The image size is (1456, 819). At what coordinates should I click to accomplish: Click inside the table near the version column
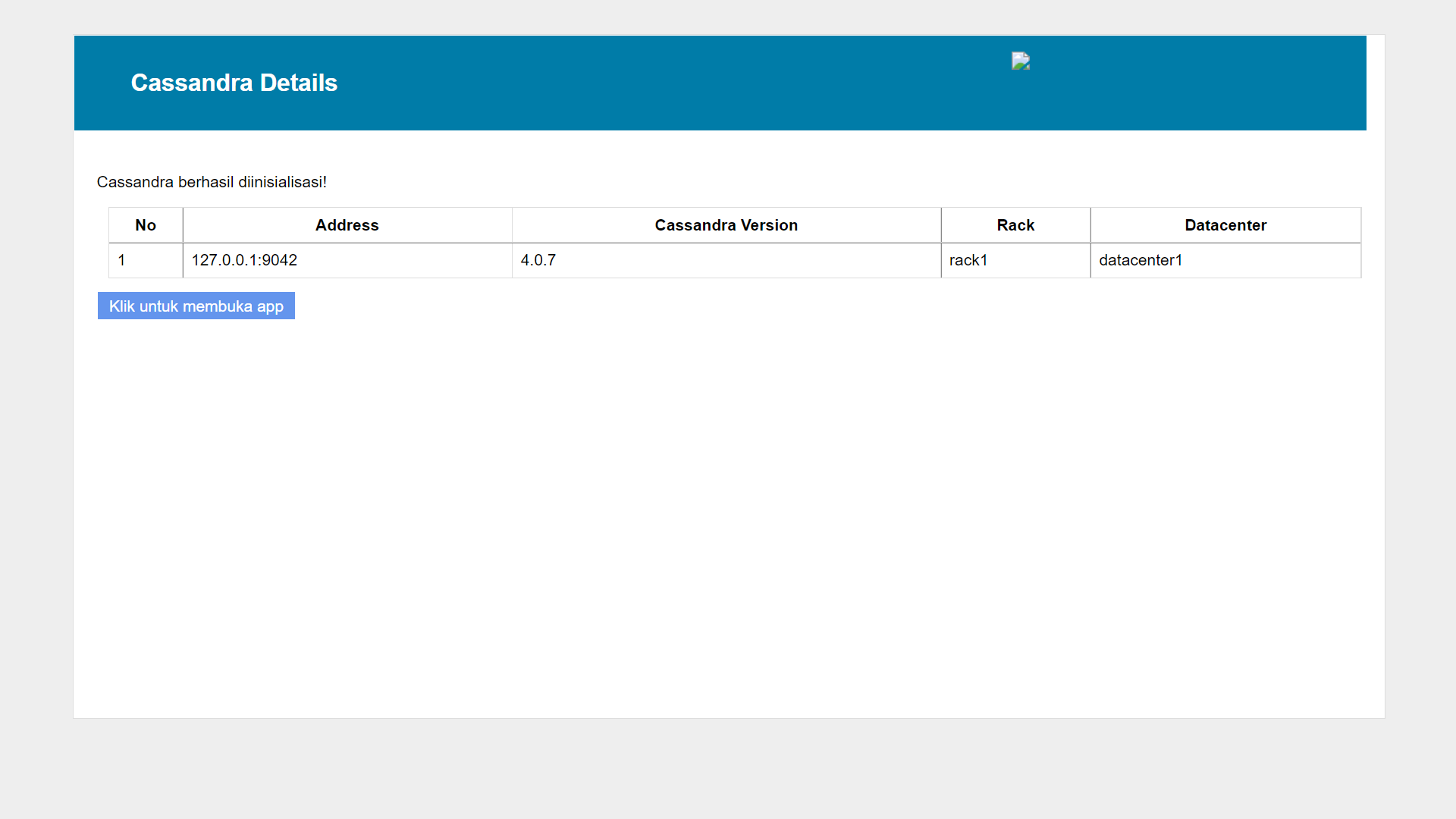pos(726,260)
